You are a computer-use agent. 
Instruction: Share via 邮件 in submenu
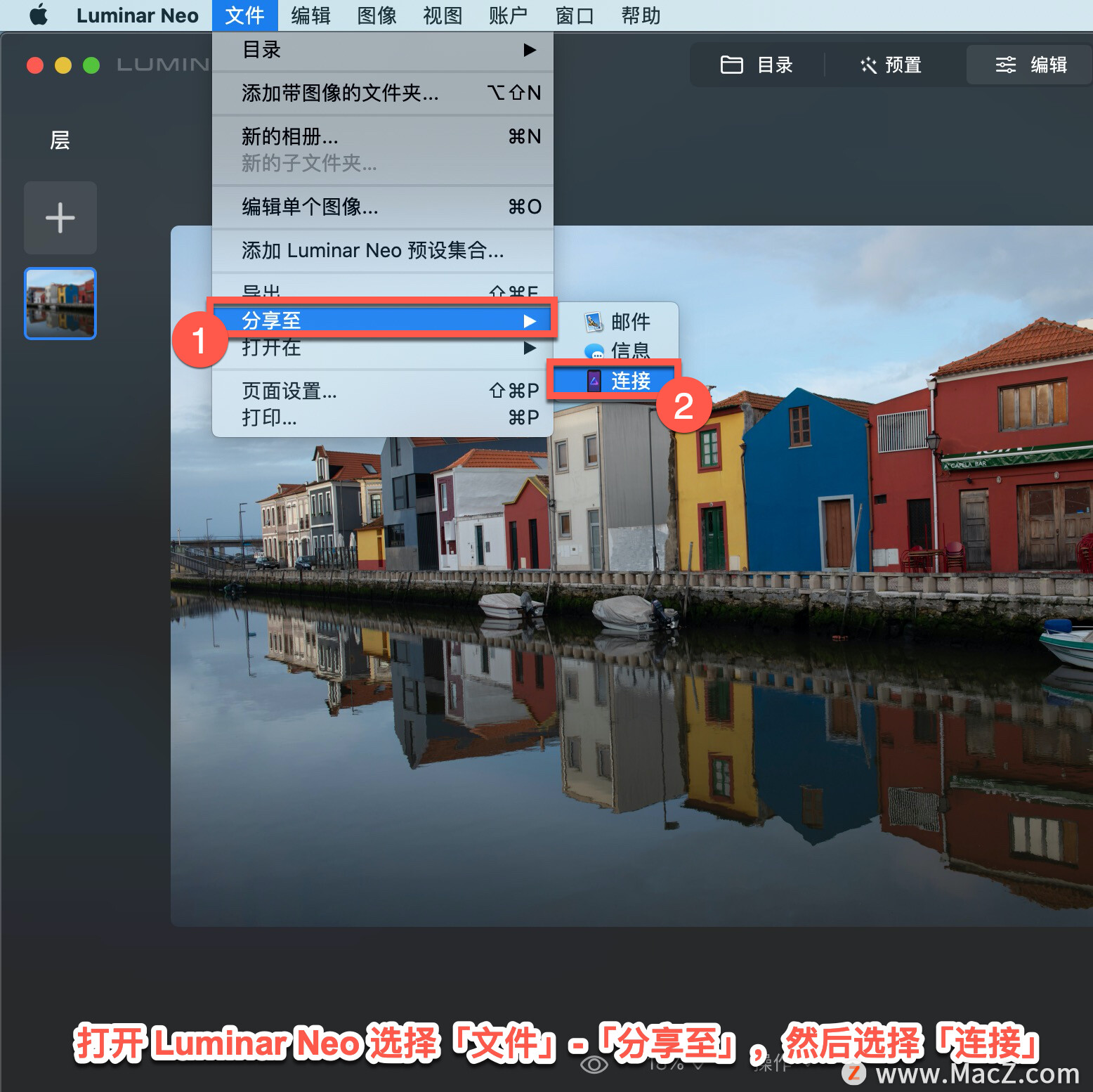[x=617, y=322]
